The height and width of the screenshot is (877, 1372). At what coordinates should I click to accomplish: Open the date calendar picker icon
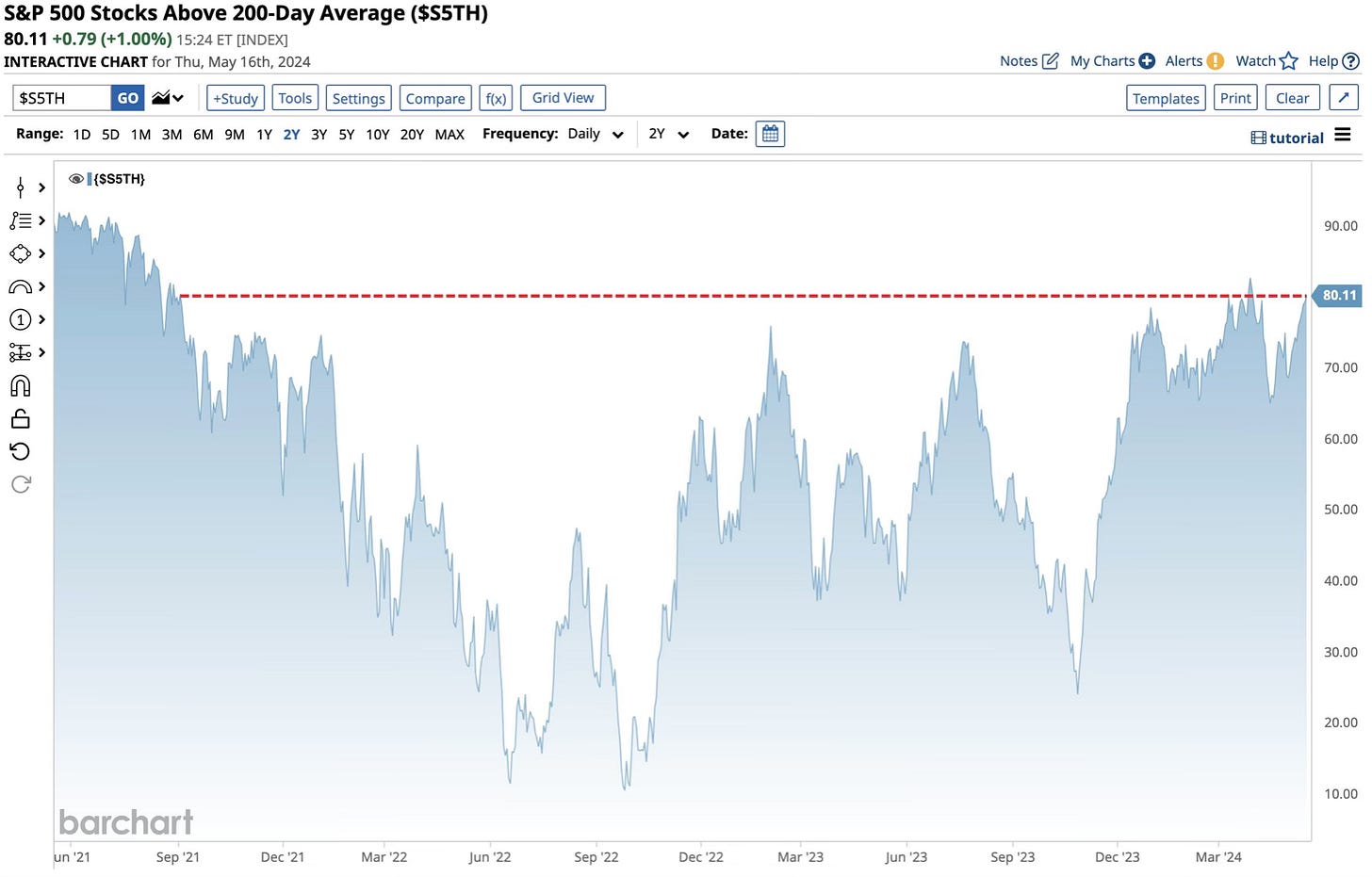click(x=770, y=134)
